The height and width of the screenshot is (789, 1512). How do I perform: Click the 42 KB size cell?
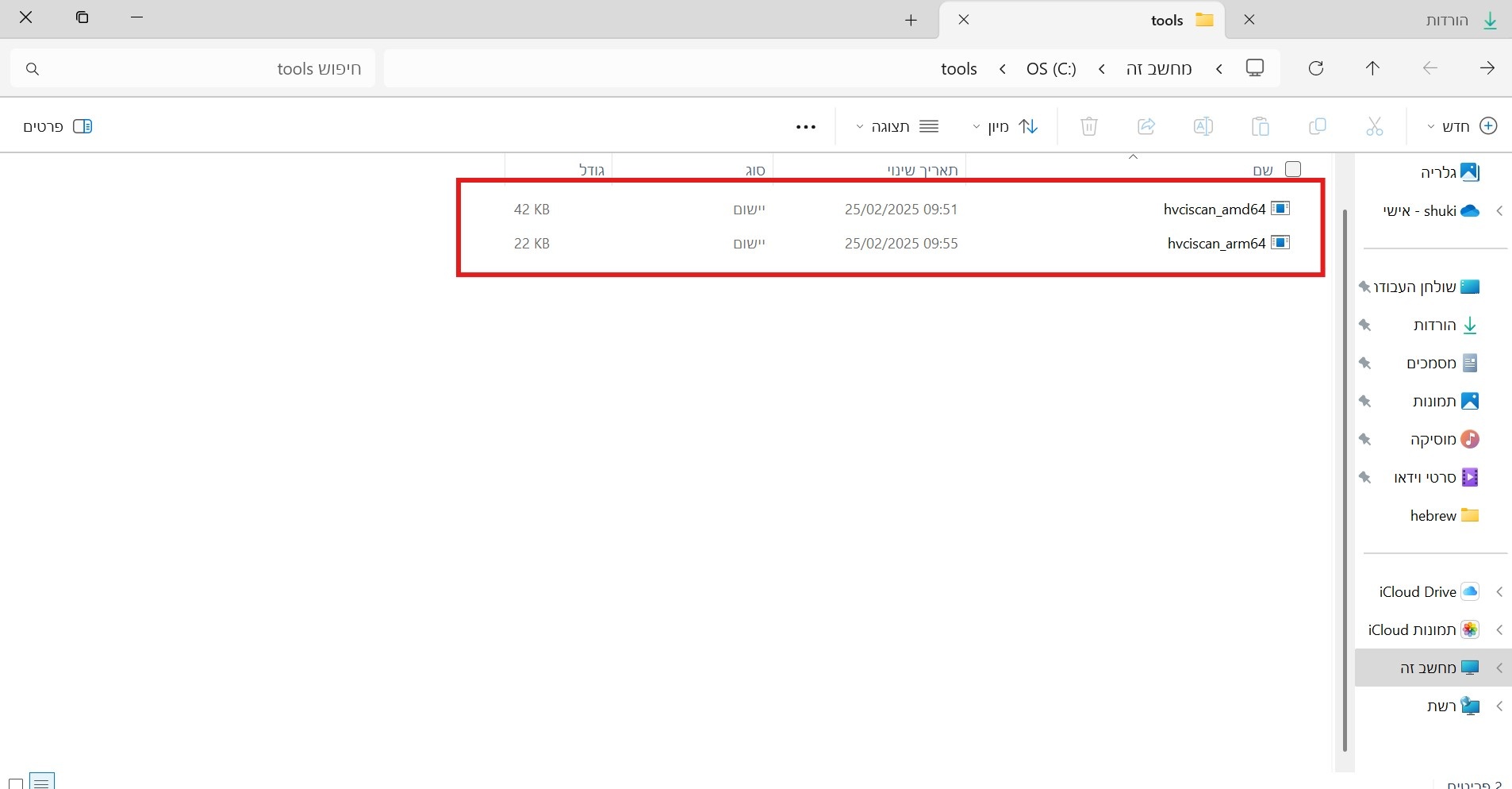[x=532, y=210]
